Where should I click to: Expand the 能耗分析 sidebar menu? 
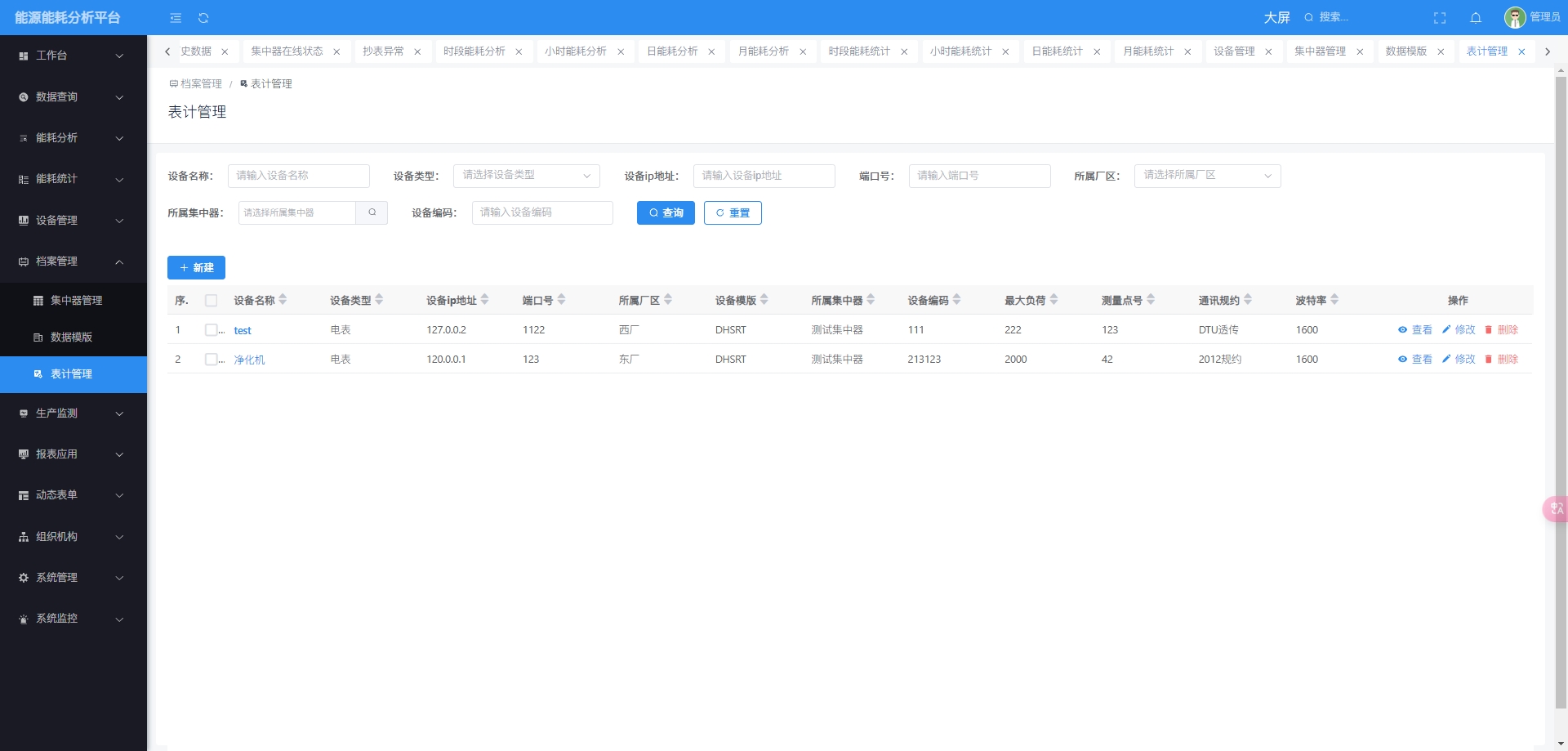click(73, 138)
